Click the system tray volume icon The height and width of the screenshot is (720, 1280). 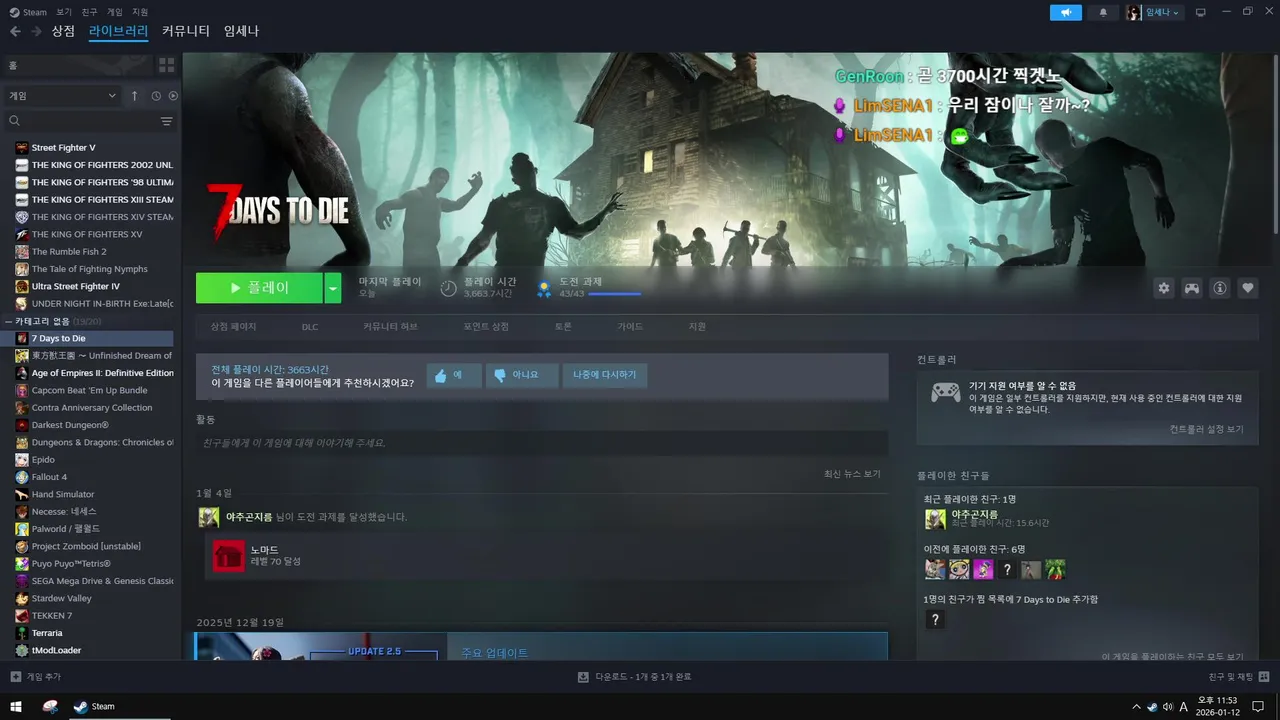[x=1168, y=706]
